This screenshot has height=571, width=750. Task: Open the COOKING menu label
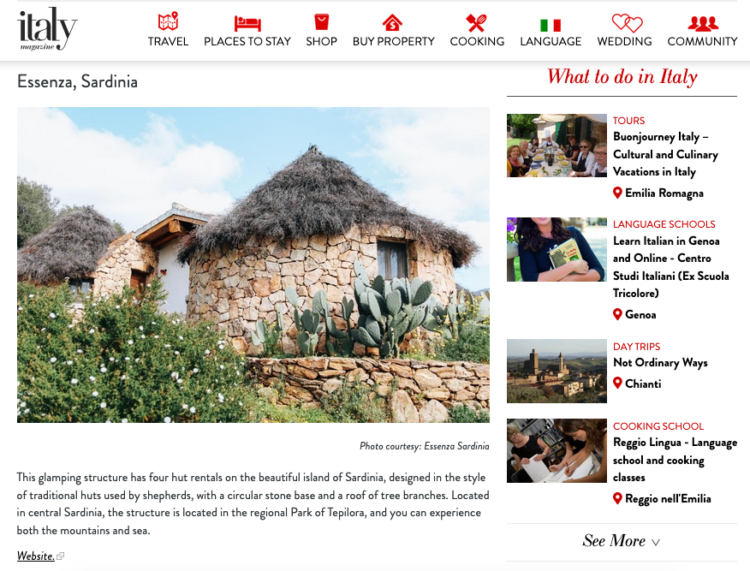[477, 42]
